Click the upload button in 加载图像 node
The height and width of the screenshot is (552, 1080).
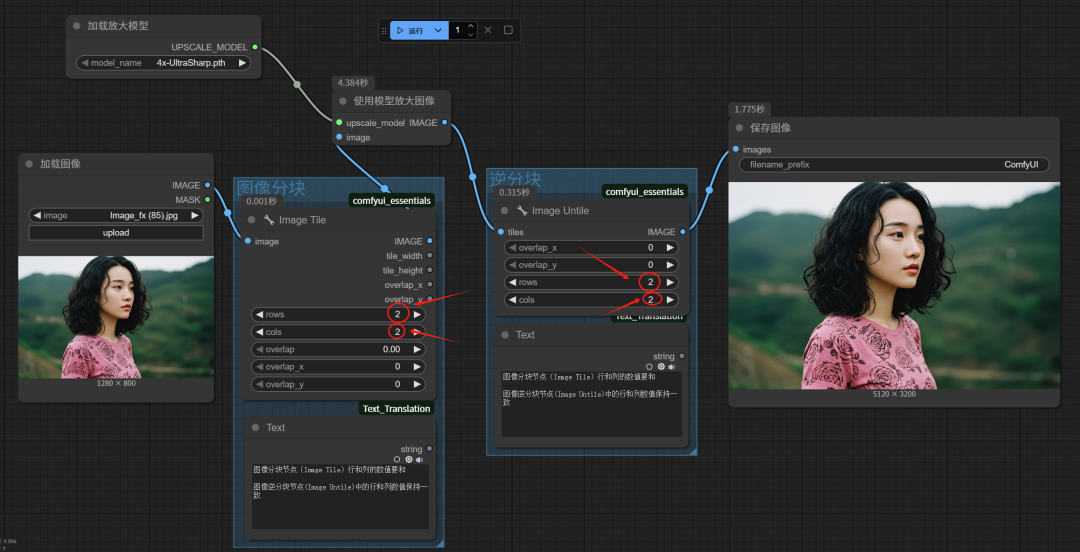click(x=116, y=233)
